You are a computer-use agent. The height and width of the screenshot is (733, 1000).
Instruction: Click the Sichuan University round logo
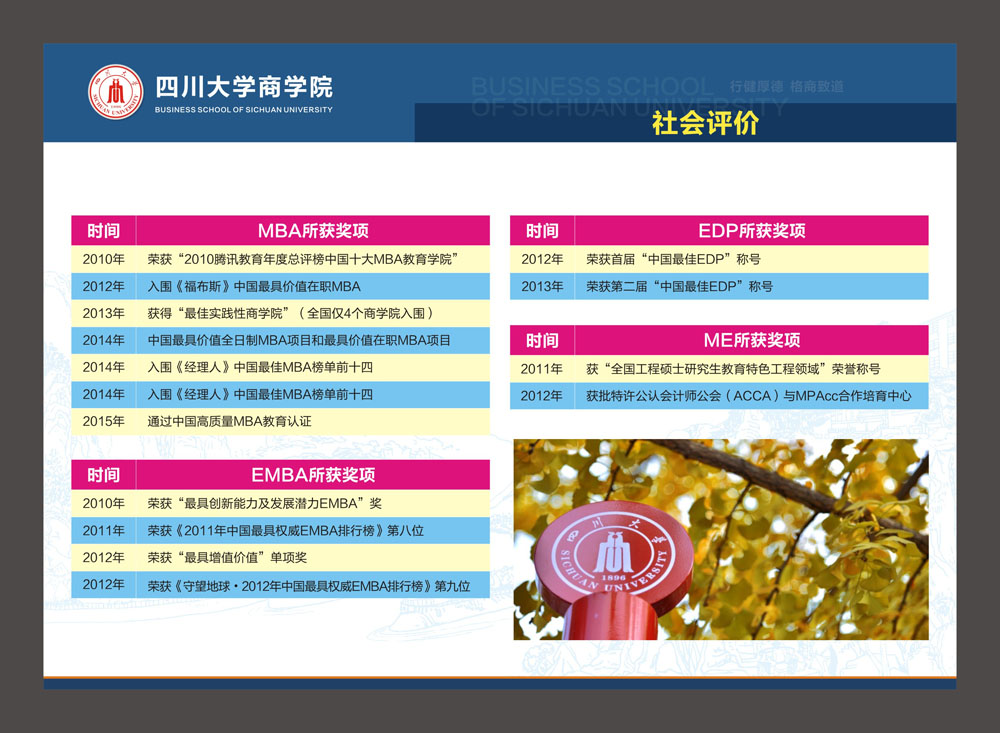115,92
